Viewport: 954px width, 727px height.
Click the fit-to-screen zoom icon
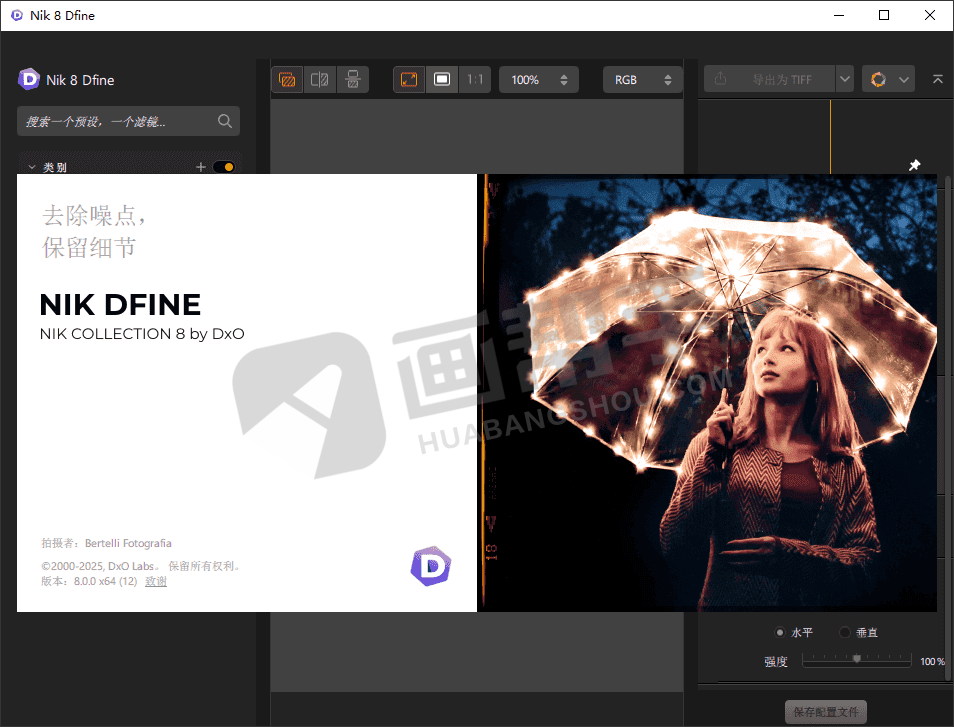[409, 80]
